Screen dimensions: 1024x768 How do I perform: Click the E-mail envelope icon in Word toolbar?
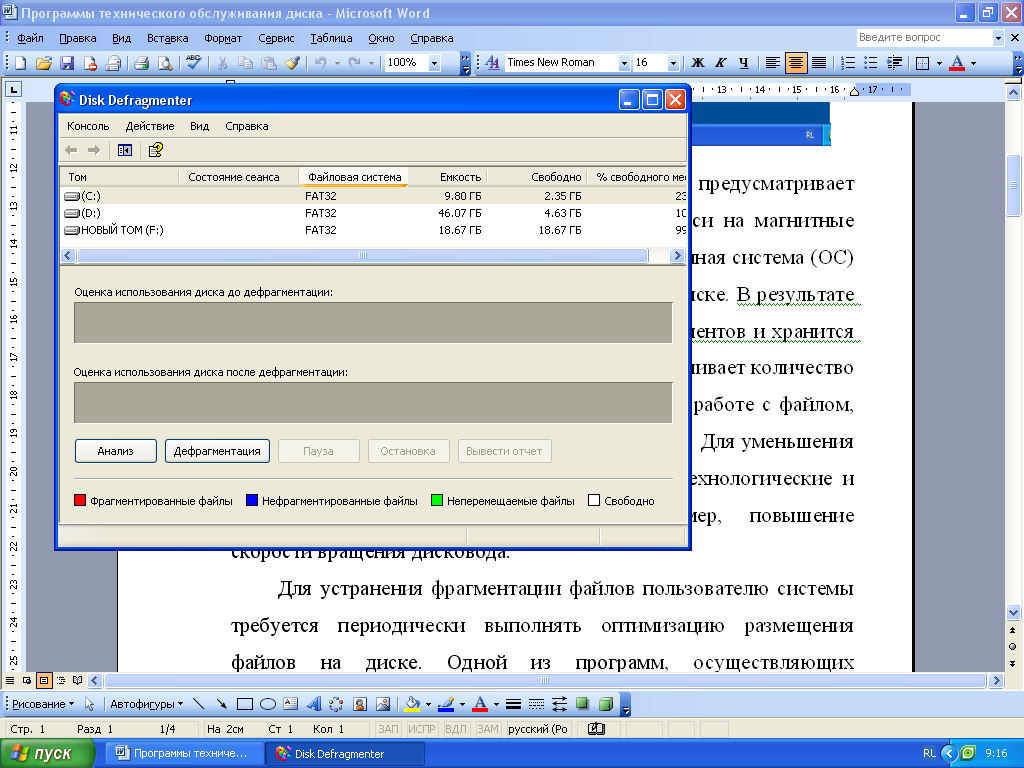pos(114,63)
